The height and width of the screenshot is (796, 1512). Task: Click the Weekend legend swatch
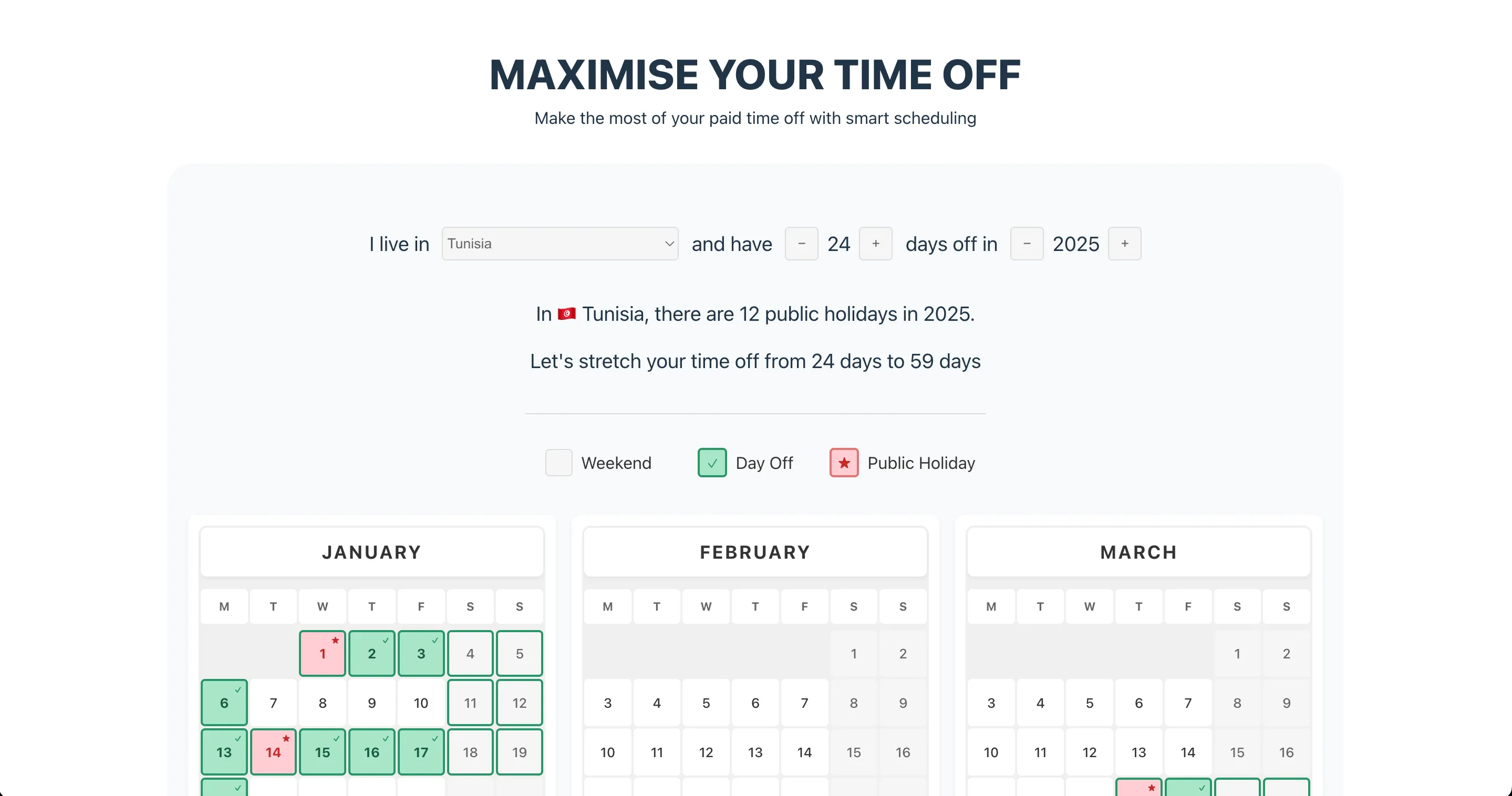pyautogui.click(x=558, y=463)
